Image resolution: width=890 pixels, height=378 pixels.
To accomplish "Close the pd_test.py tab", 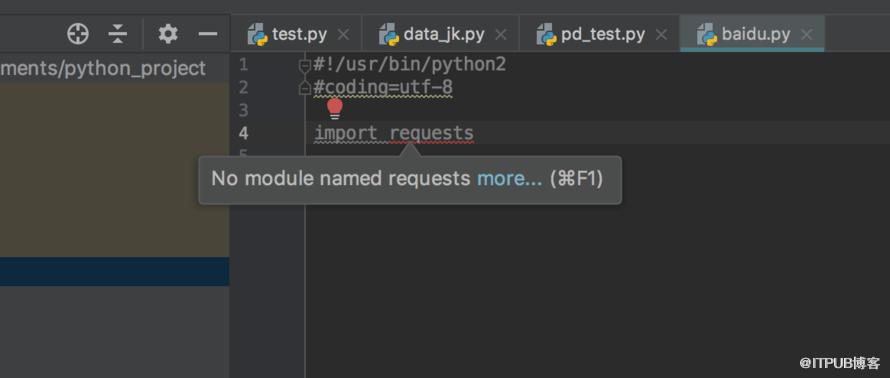I will click(x=661, y=35).
